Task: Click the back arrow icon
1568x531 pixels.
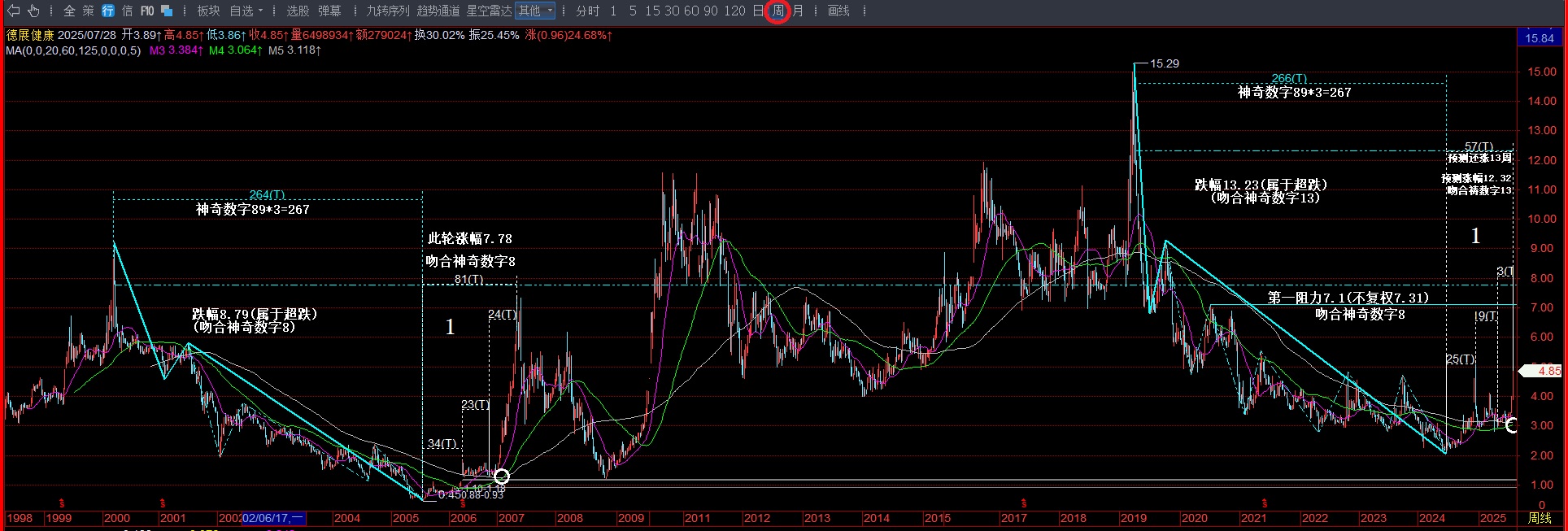Action: pyautogui.click(x=14, y=11)
